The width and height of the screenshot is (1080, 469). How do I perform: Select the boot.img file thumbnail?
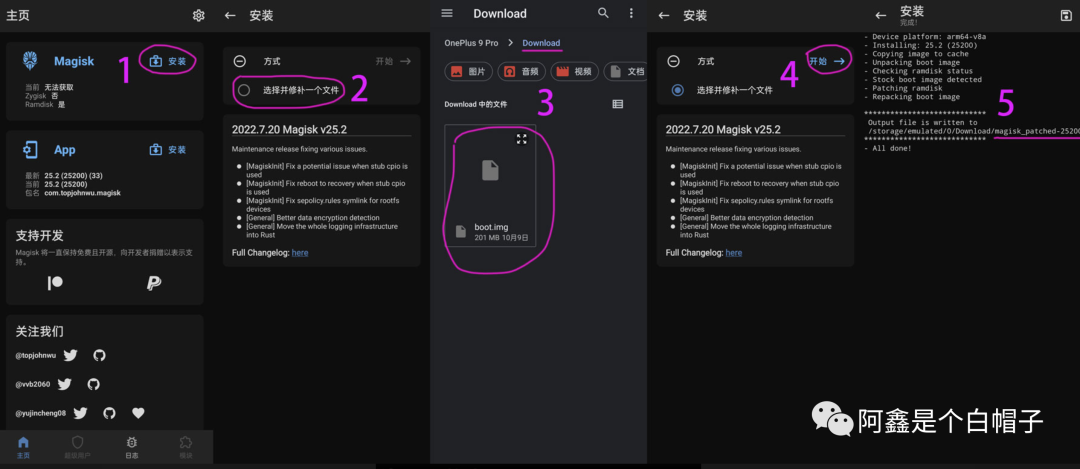(x=490, y=187)
